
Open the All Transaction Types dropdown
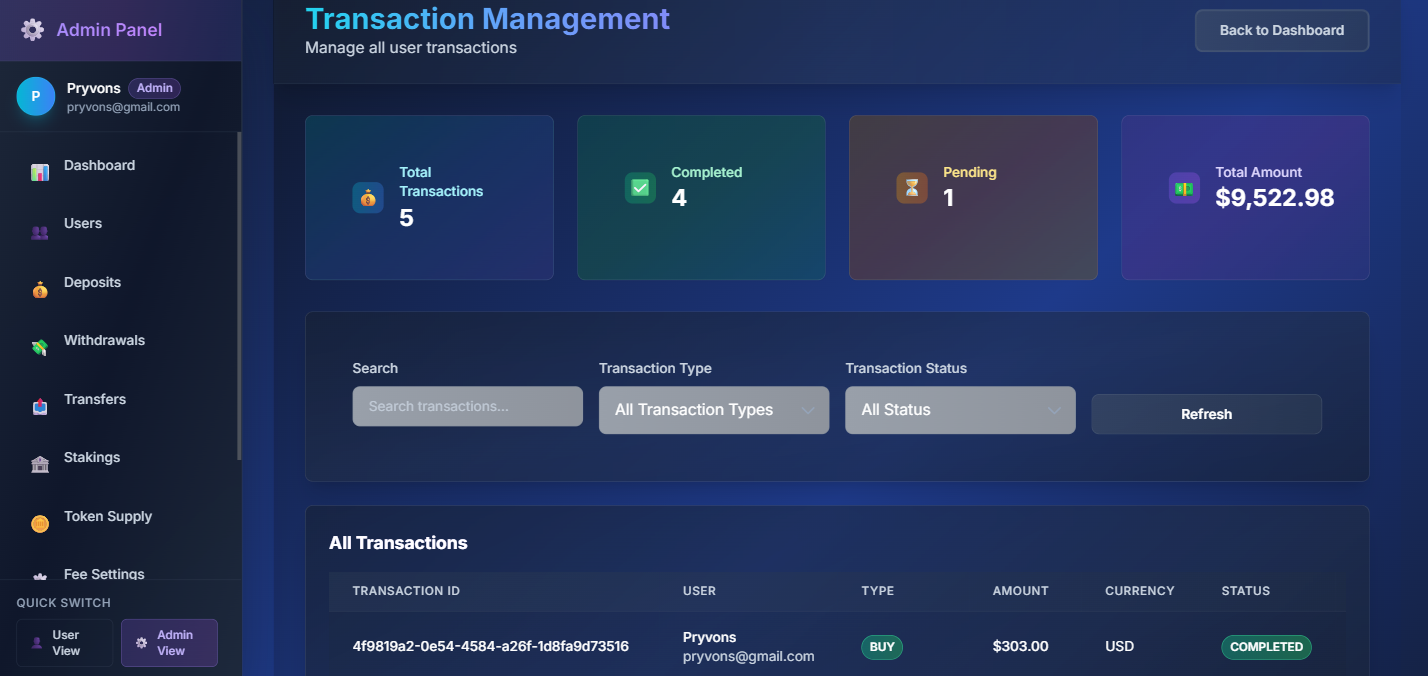point(713,410)
